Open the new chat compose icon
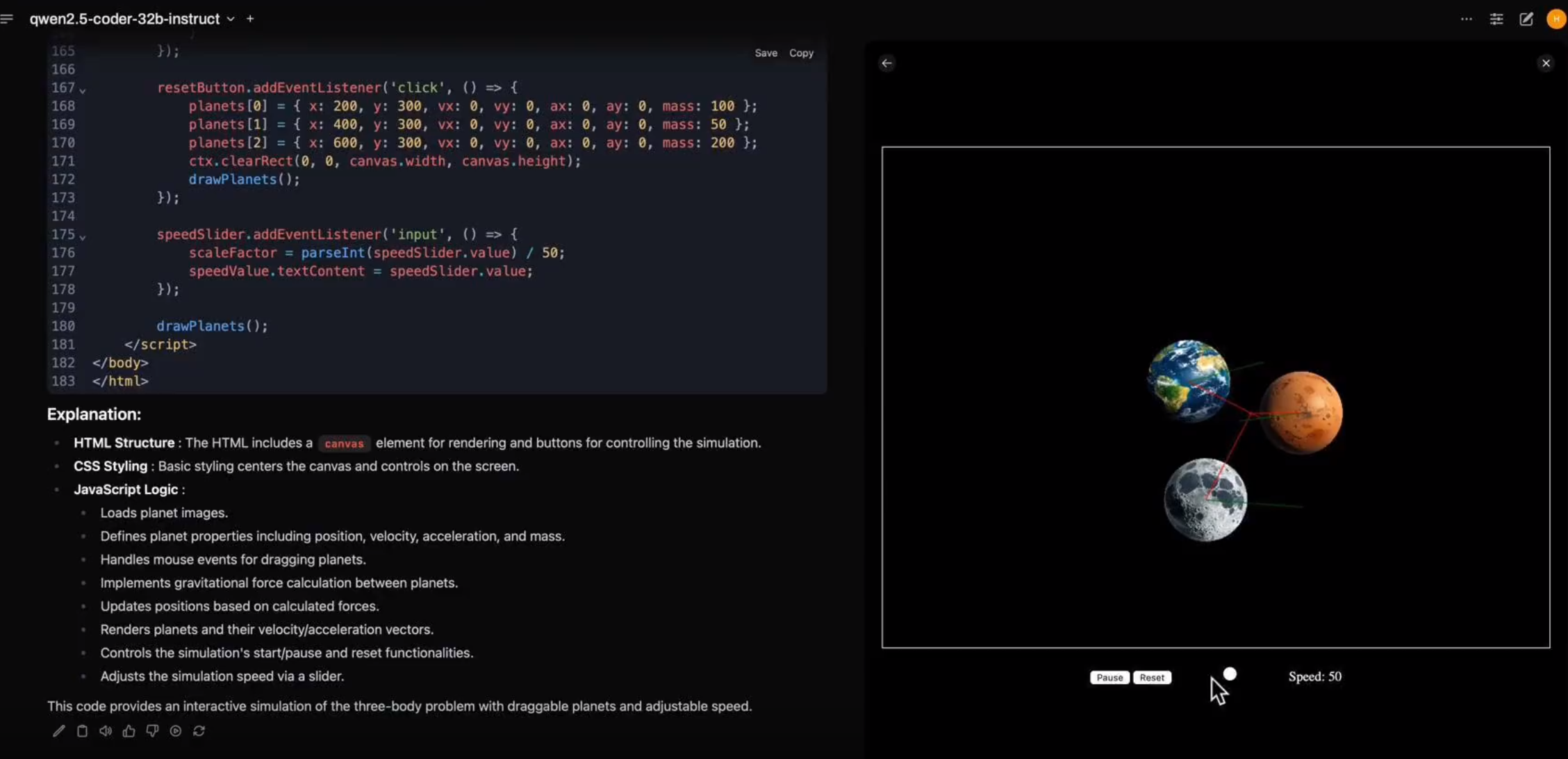This screenshot has width=1568, height=759. click(1526, 19)
